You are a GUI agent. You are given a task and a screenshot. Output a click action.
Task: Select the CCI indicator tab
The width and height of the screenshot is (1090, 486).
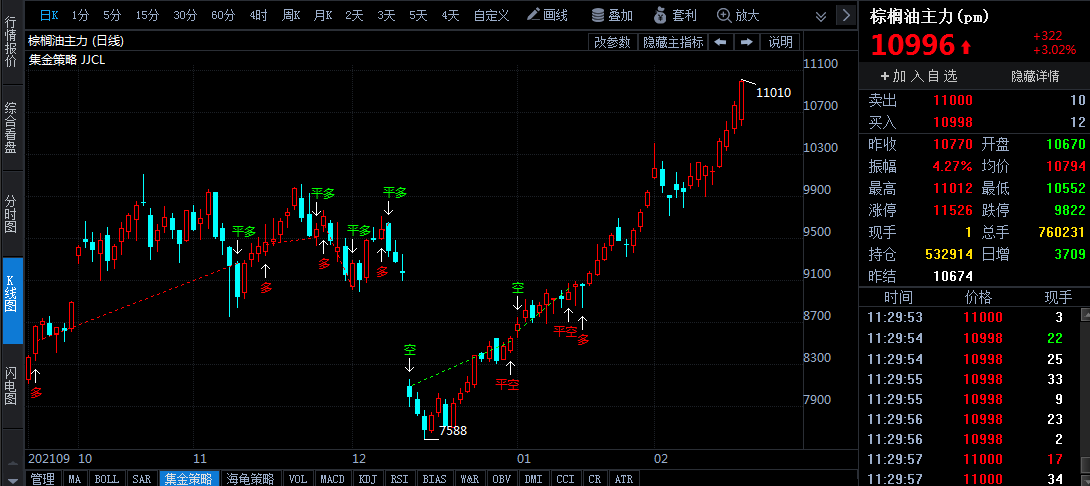click(566, 478)
